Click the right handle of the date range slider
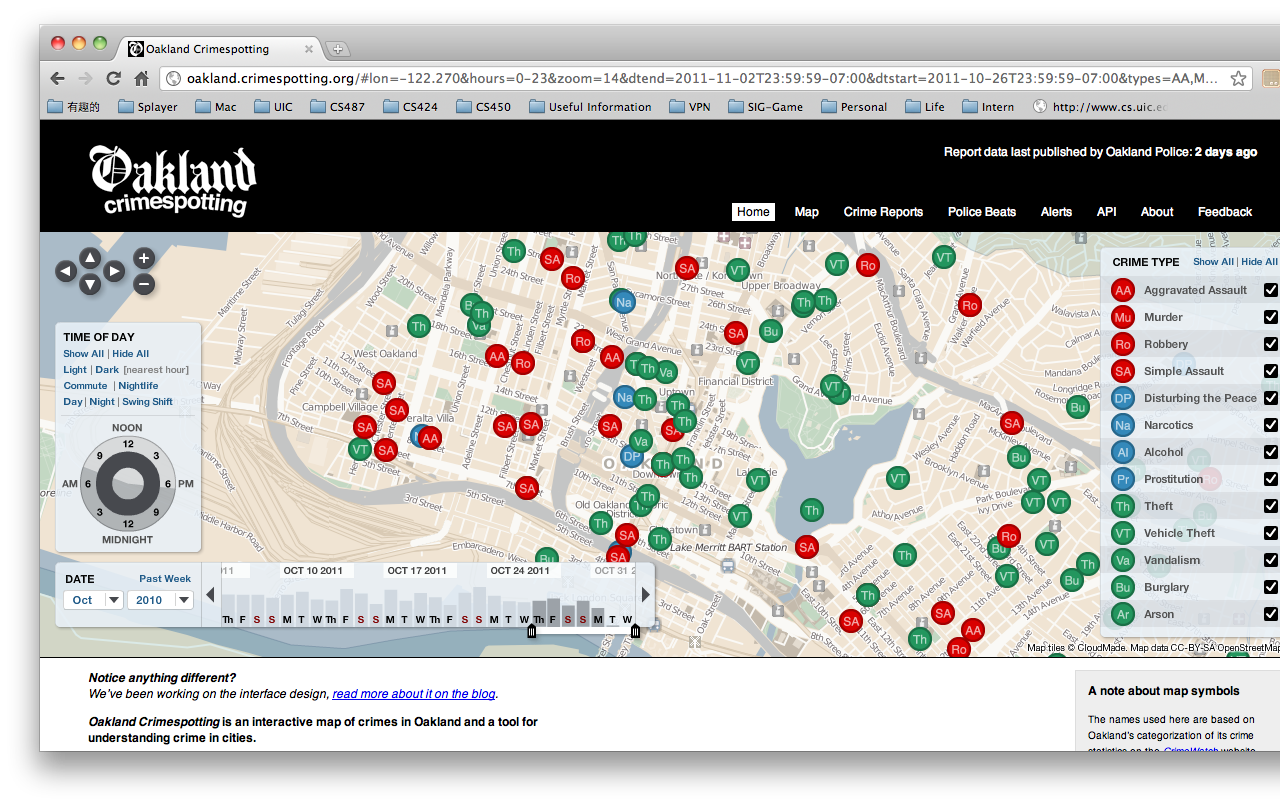The image size is (1280, 800). [x=635, y=630]
